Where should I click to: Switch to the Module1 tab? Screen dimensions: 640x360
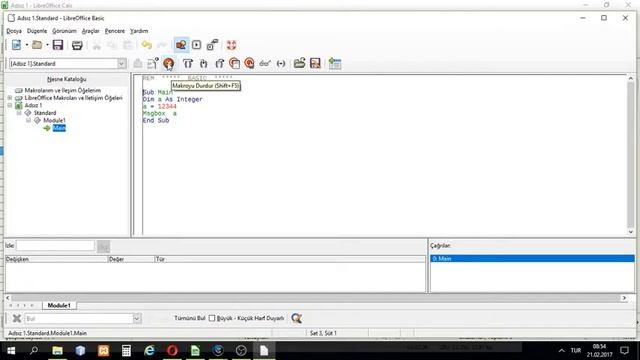tap(59, 305)
